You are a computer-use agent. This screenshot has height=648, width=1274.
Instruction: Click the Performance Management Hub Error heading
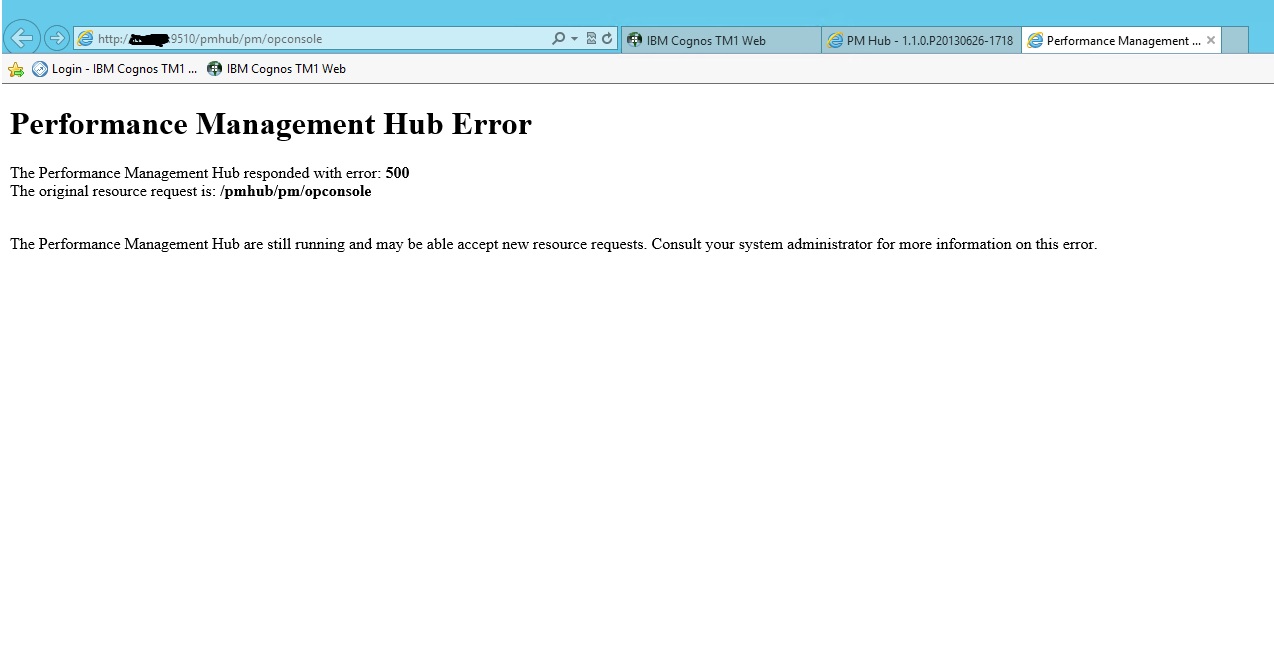[271, 124]
